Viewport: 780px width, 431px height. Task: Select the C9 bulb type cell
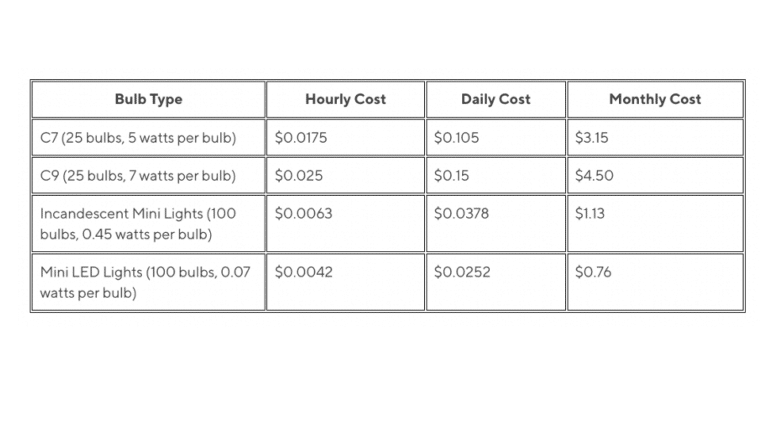[x=138, y=175]
